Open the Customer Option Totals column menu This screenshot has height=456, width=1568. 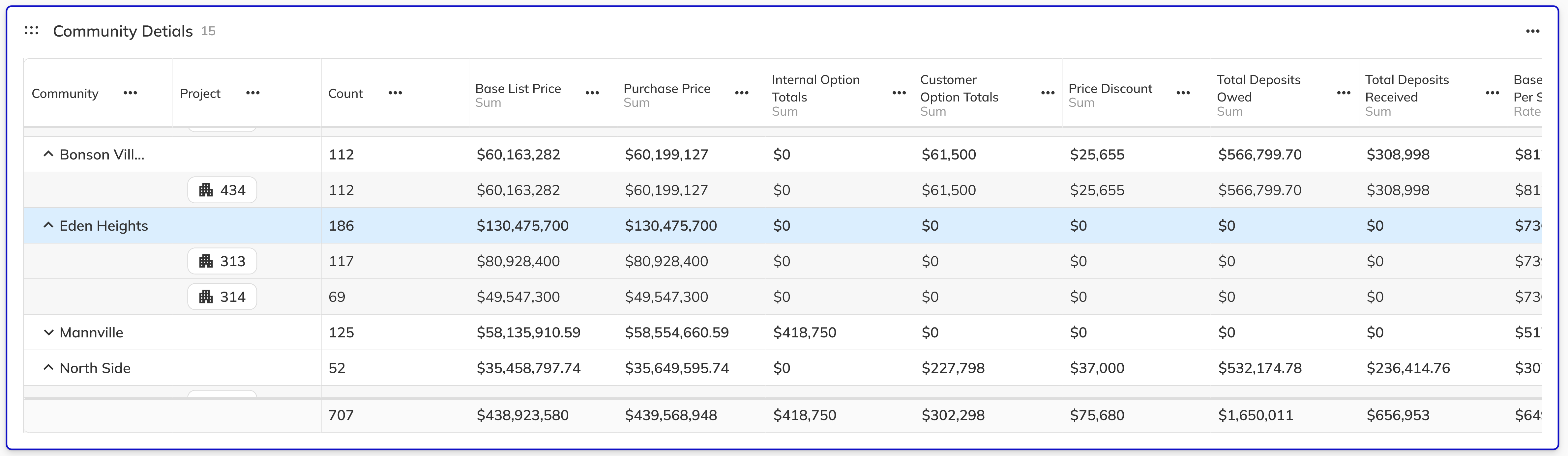pos(1048,93)
